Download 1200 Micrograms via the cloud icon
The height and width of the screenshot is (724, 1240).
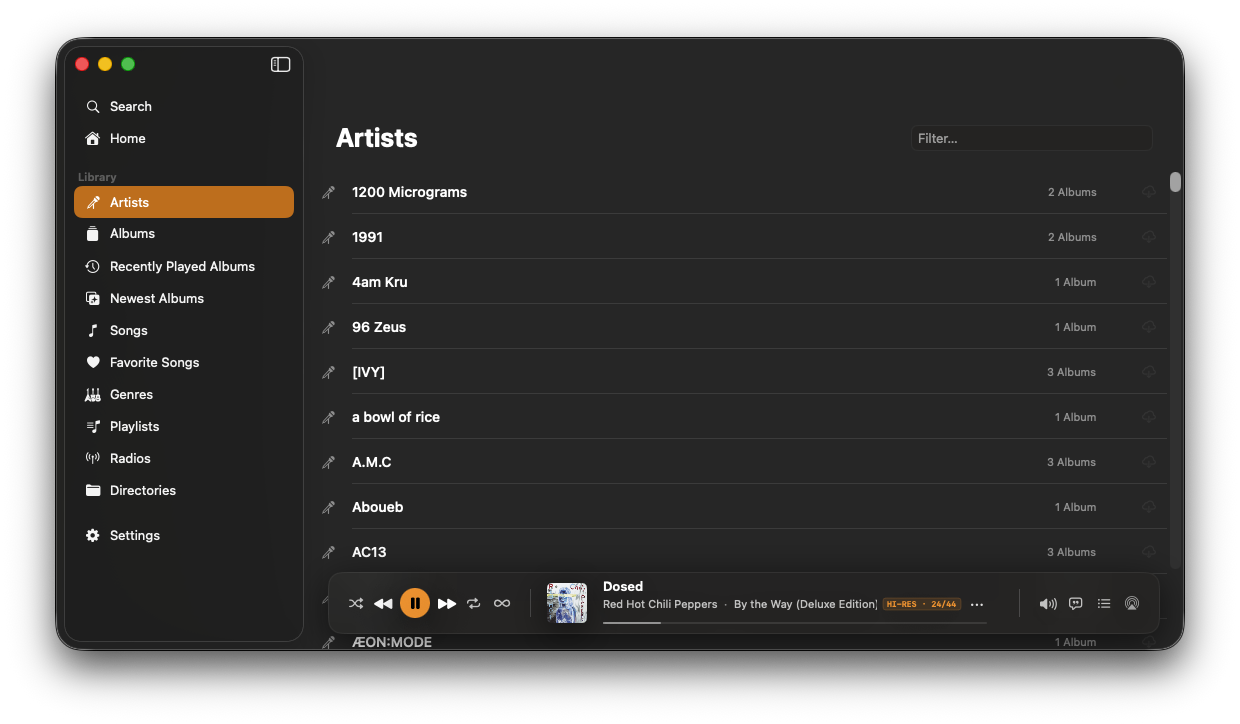1148,191
